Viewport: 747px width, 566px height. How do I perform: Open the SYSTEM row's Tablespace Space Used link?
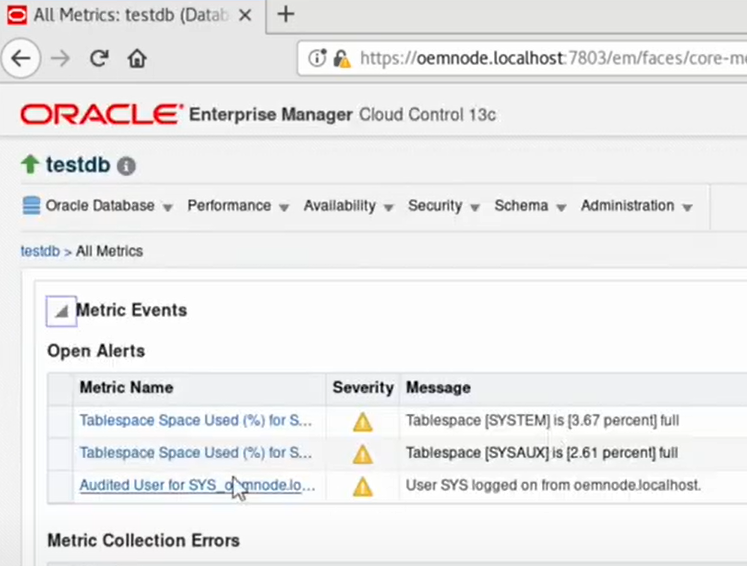click(195, 421)
